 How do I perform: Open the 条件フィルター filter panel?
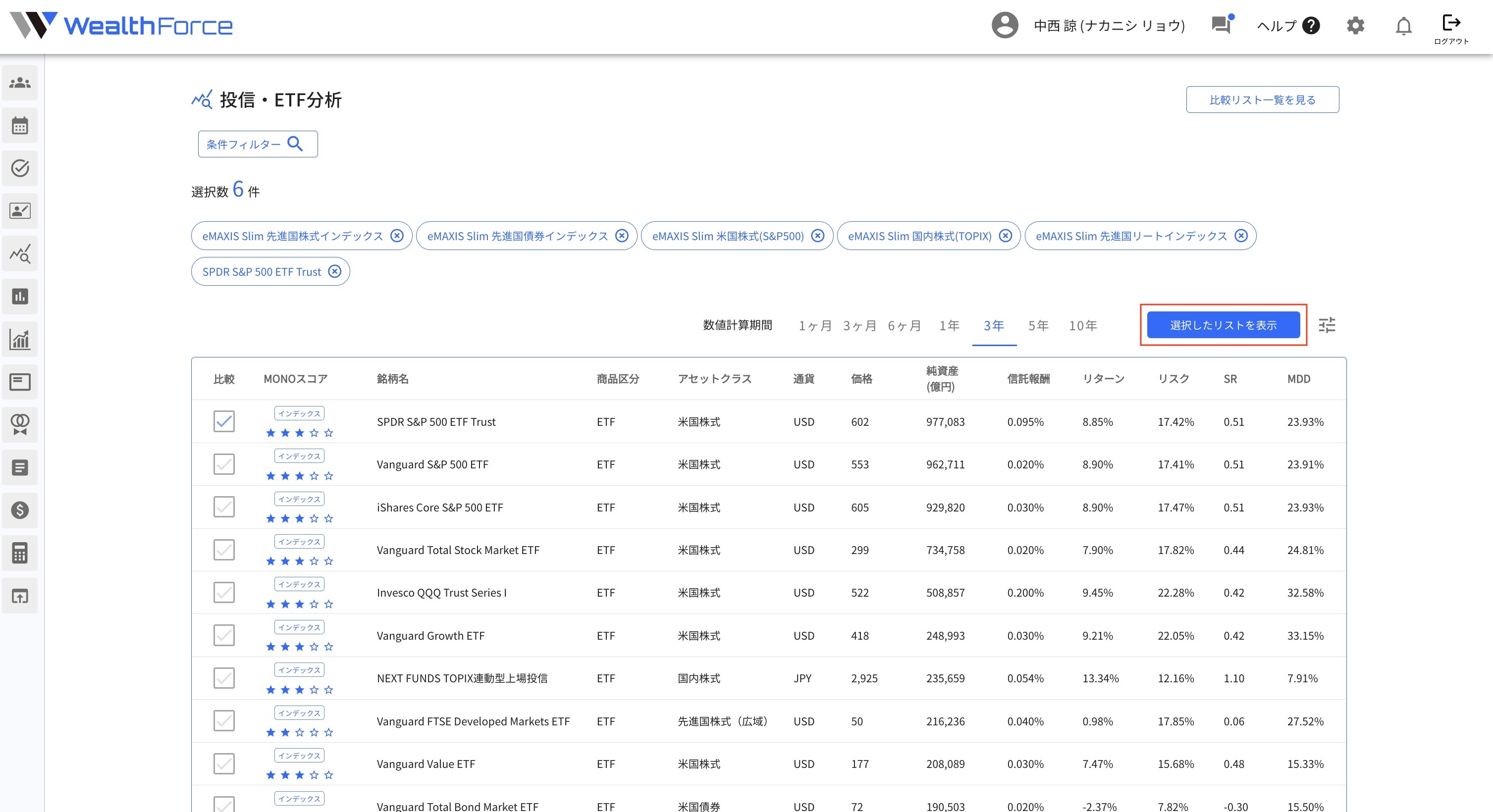point(257,144)
